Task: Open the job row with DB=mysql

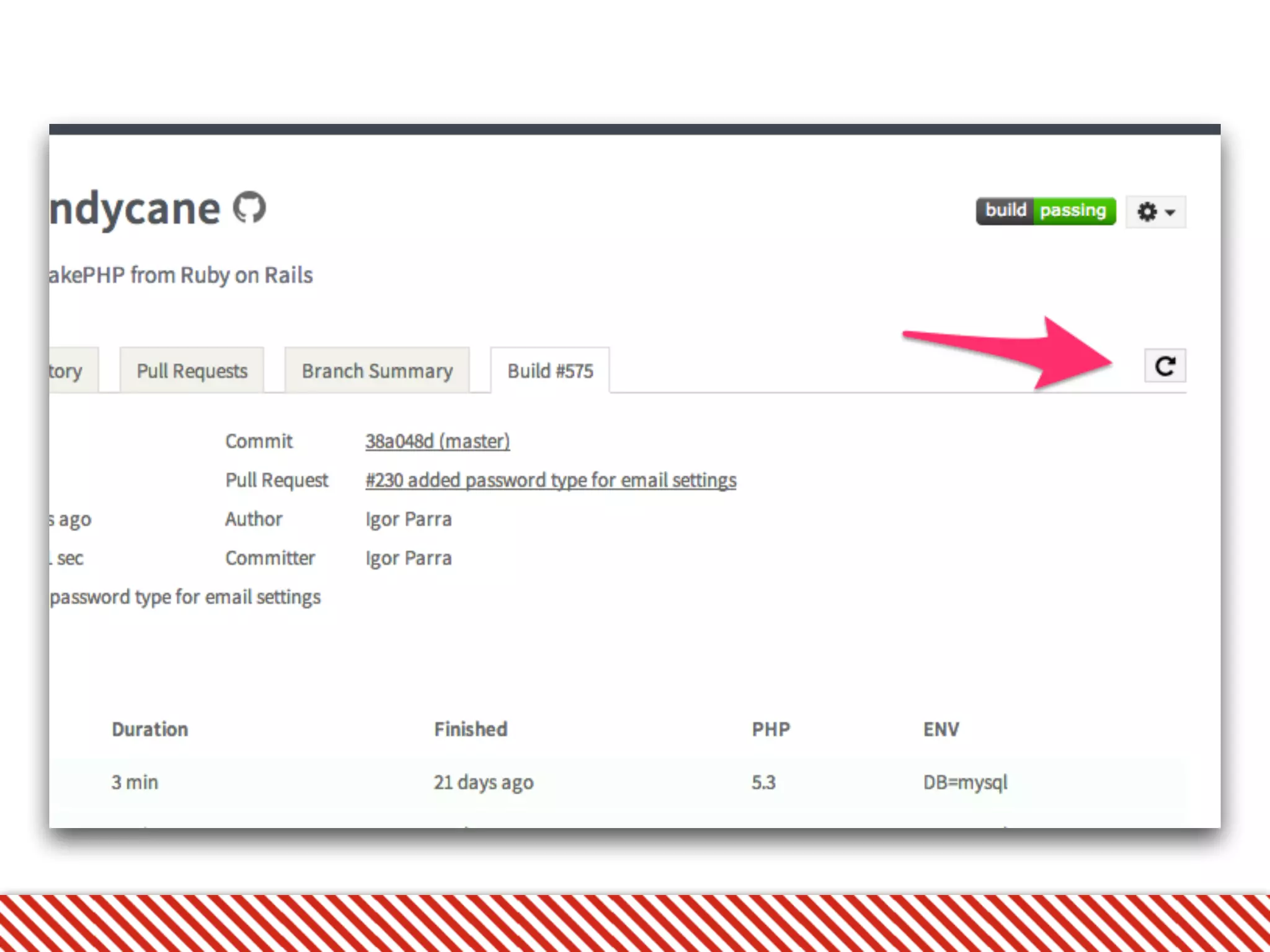Action: point(965,782)
